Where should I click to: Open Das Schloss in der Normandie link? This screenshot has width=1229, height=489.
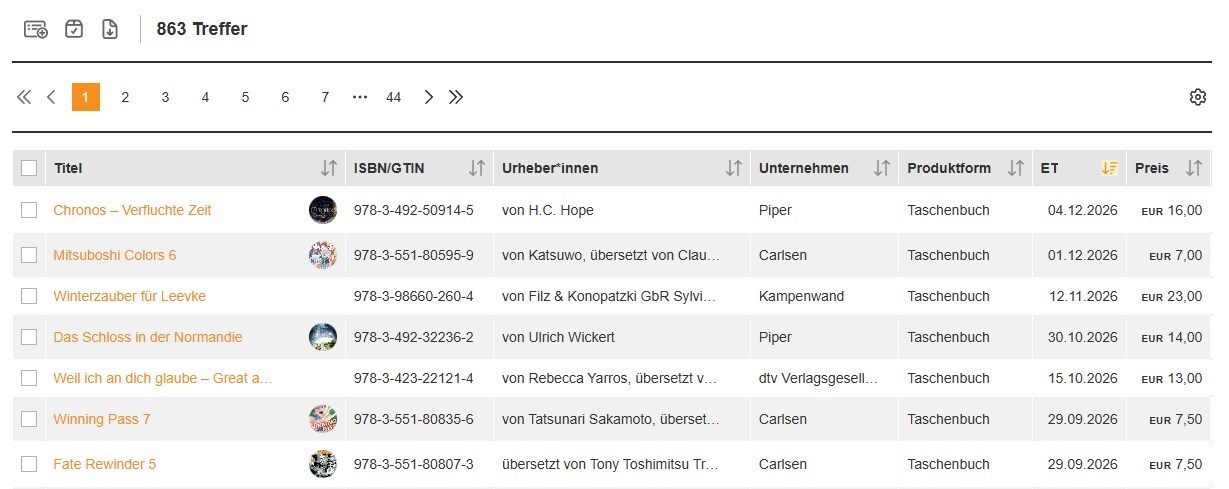point(147,337)
